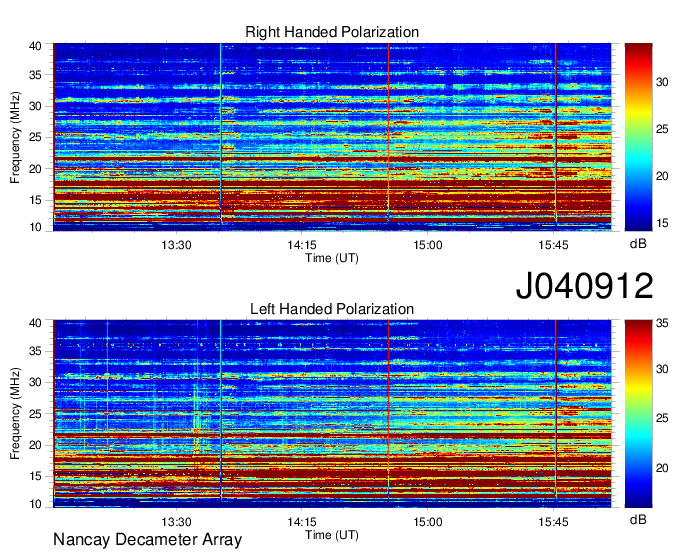Click the J040912 label

pyautogui.click(x=584, y=286)
